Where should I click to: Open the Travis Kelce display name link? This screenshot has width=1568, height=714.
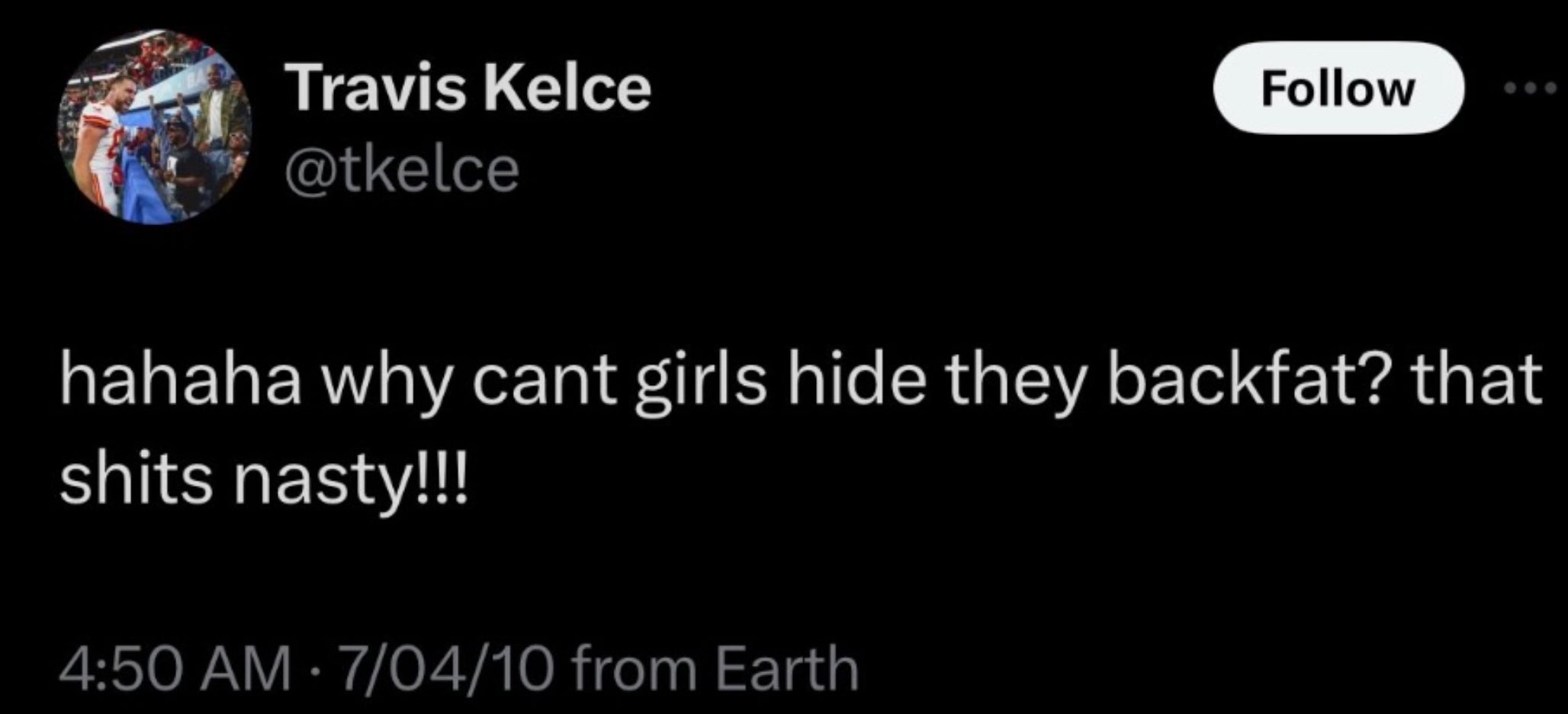468,87
